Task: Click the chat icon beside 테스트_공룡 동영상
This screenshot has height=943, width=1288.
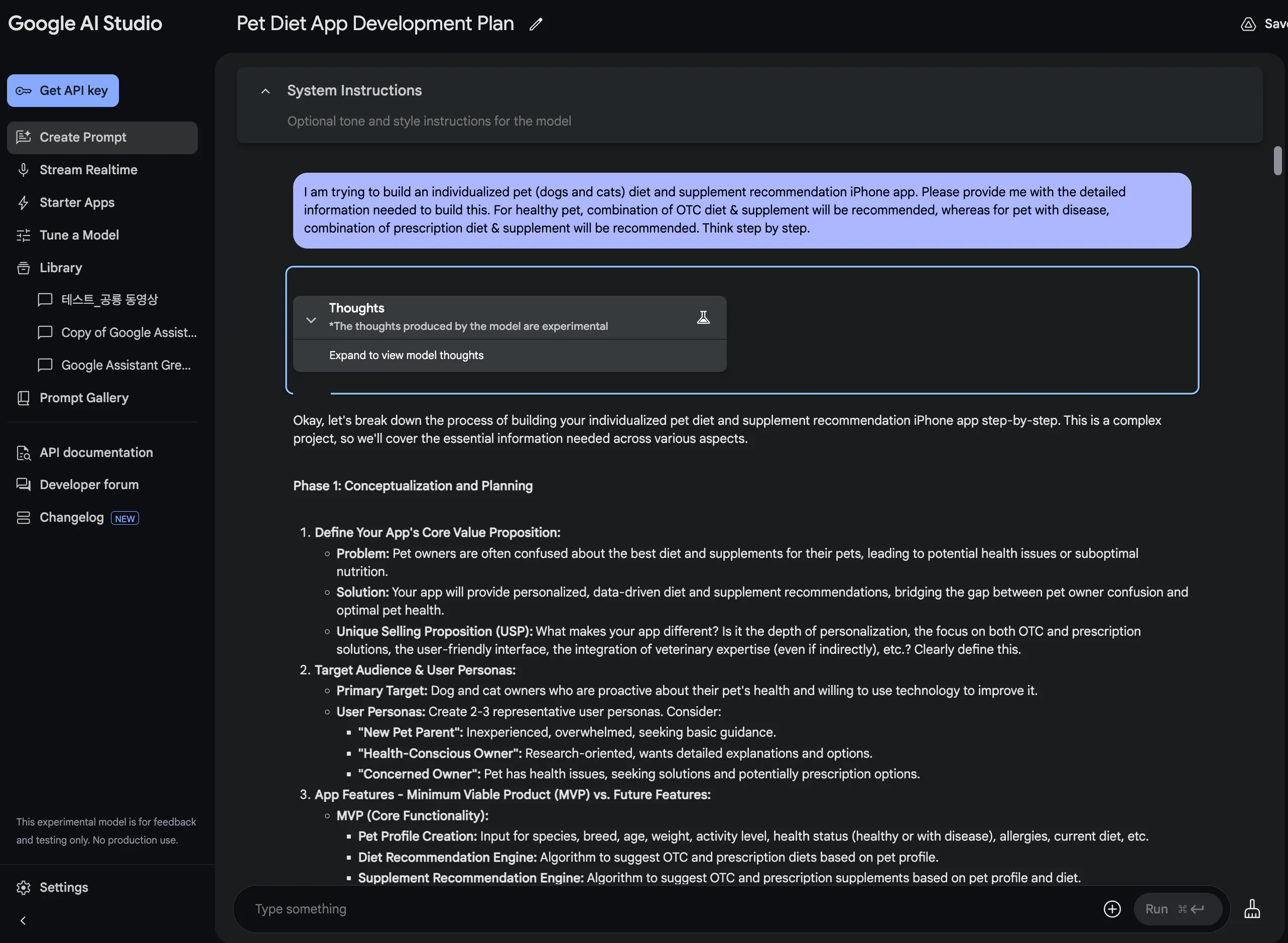Action: [x=45, y=300]
